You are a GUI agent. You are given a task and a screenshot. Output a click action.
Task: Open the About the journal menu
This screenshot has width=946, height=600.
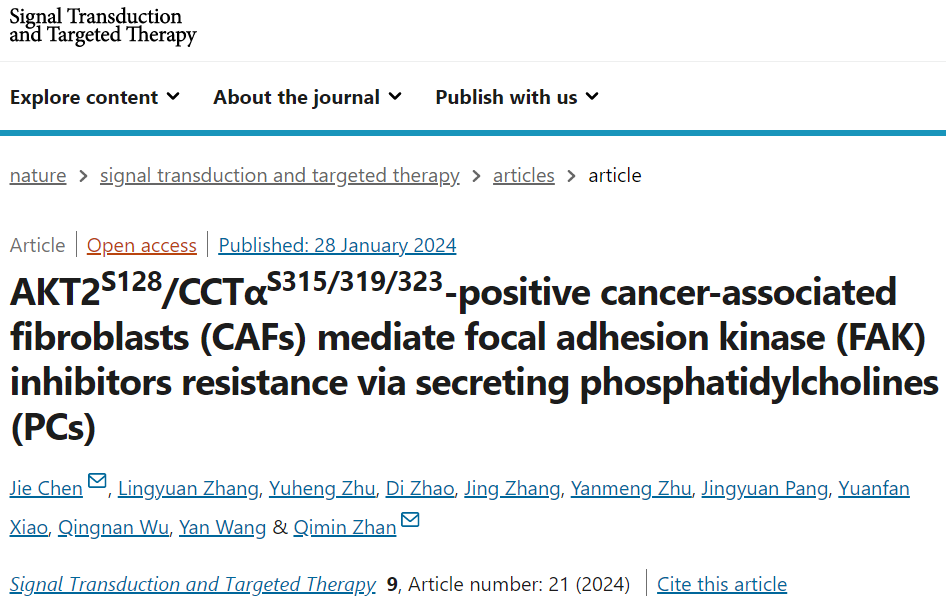coord(307,97)
